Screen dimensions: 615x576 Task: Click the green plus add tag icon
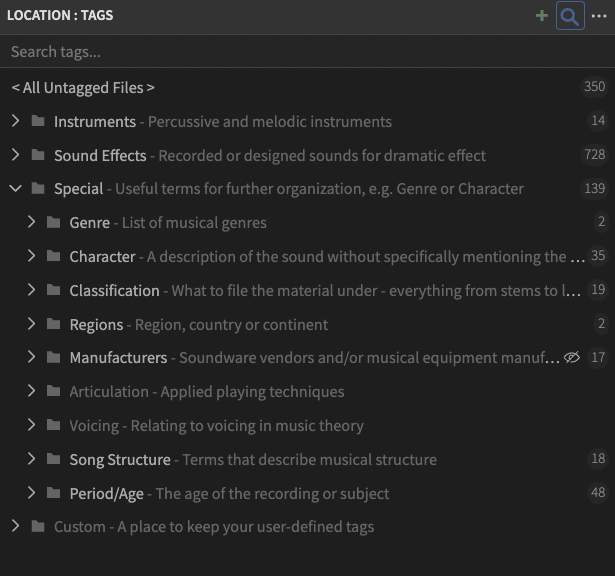pyautogui.click(x=542, y=16)
